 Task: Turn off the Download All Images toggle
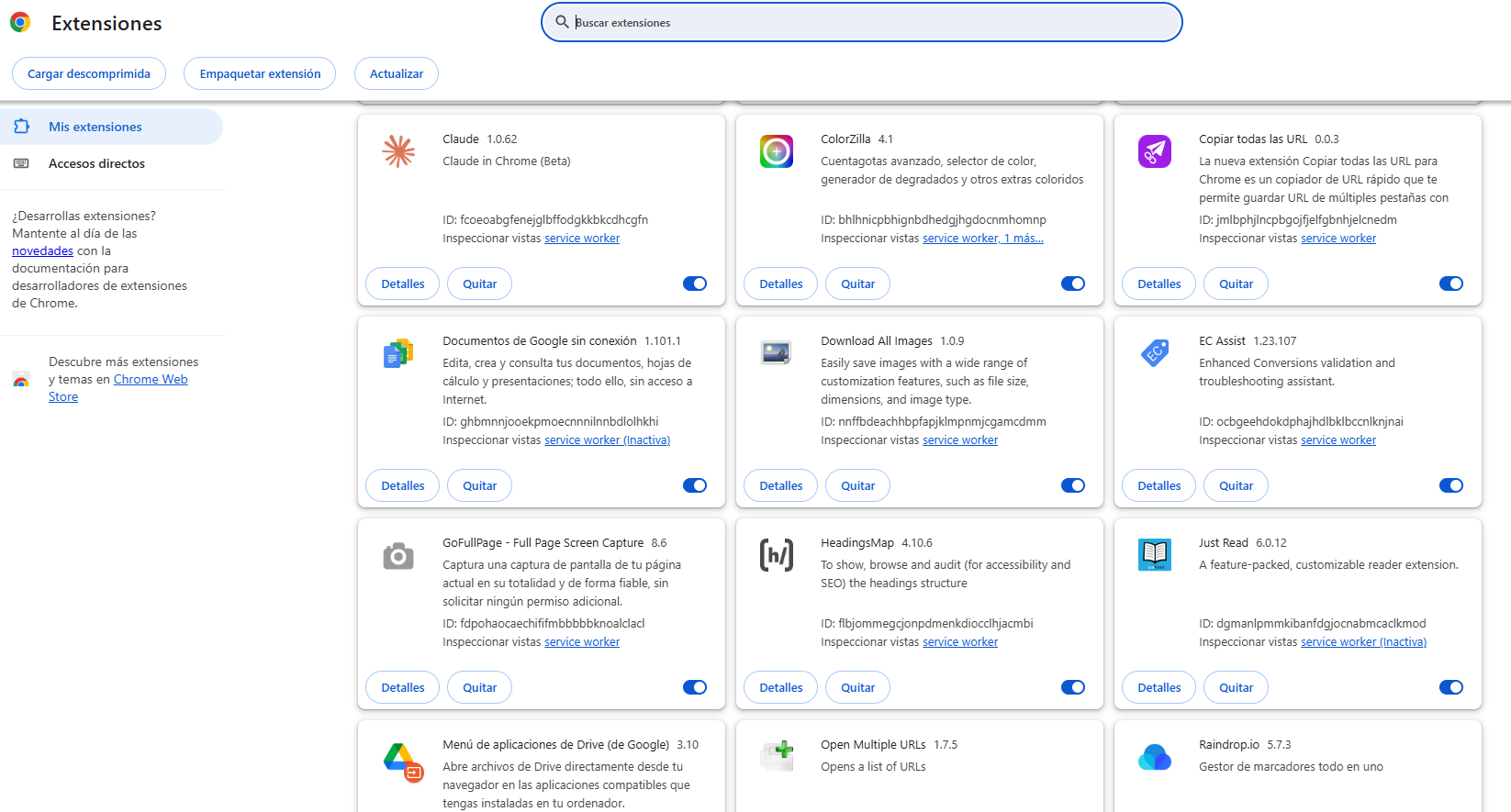[1073, 485]
